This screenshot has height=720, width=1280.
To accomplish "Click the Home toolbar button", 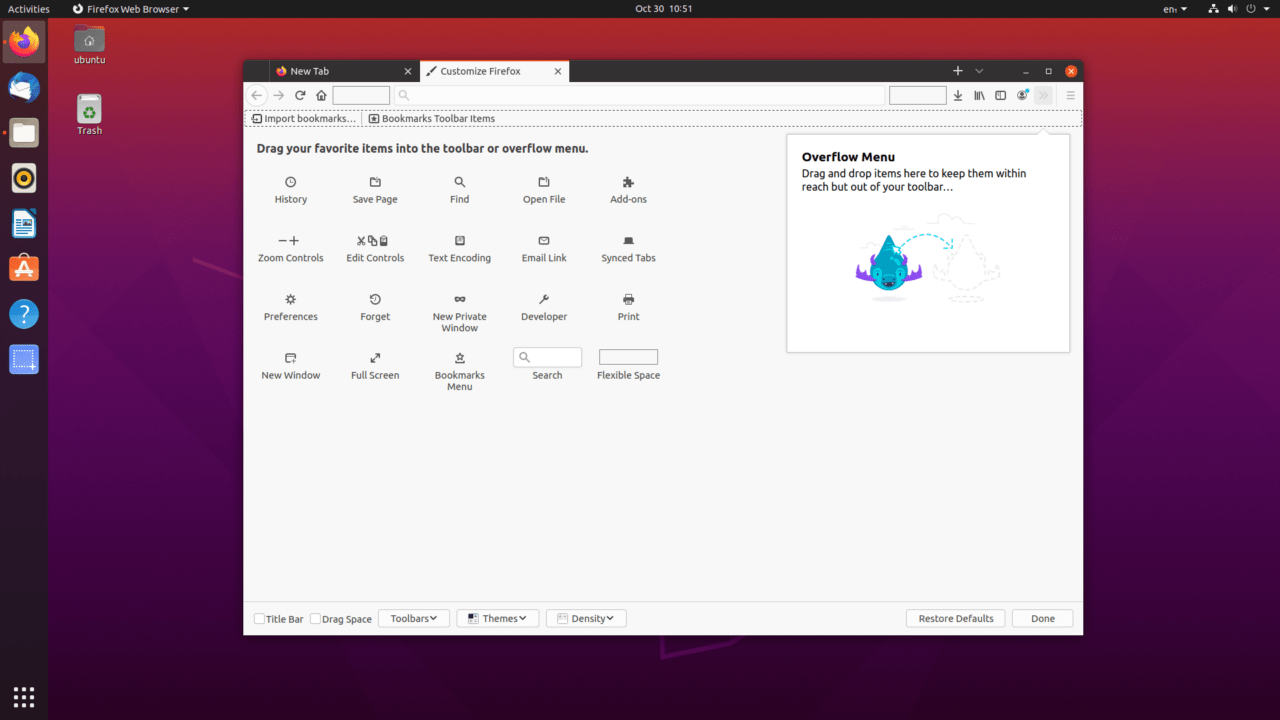I will pos(321,95).
